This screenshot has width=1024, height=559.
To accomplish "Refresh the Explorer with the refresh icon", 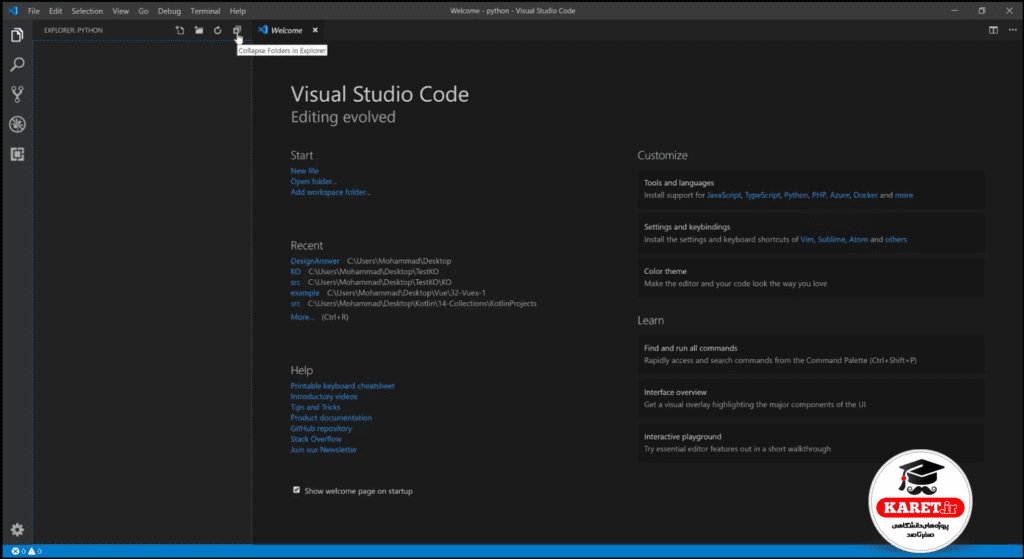I will 217,30.
